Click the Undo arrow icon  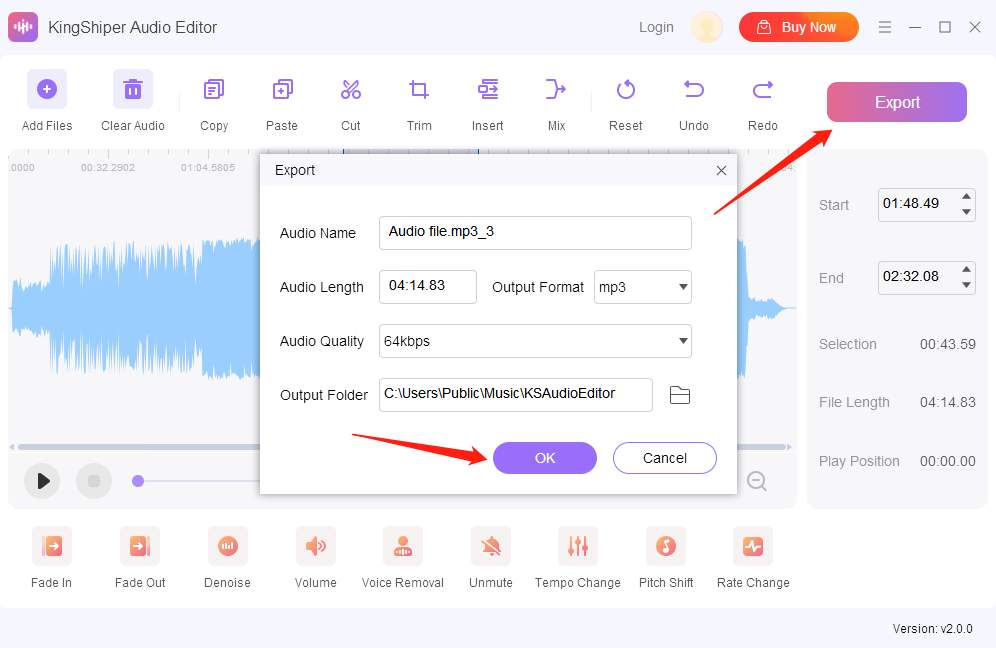(694, 90)
